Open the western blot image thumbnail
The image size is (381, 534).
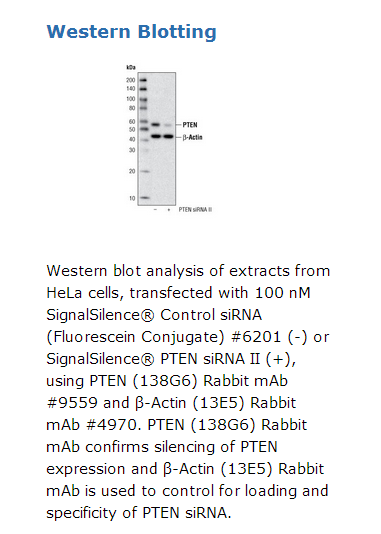(170, 139)
